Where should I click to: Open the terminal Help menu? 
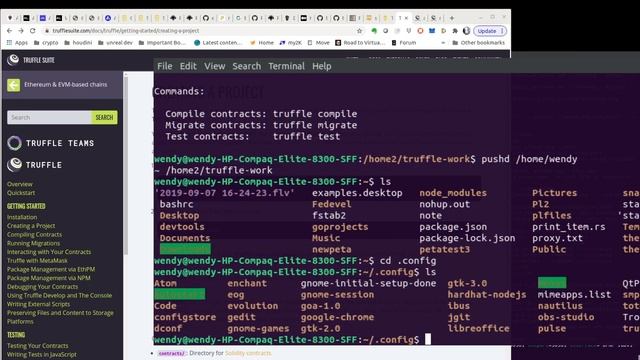coord(322,66)
